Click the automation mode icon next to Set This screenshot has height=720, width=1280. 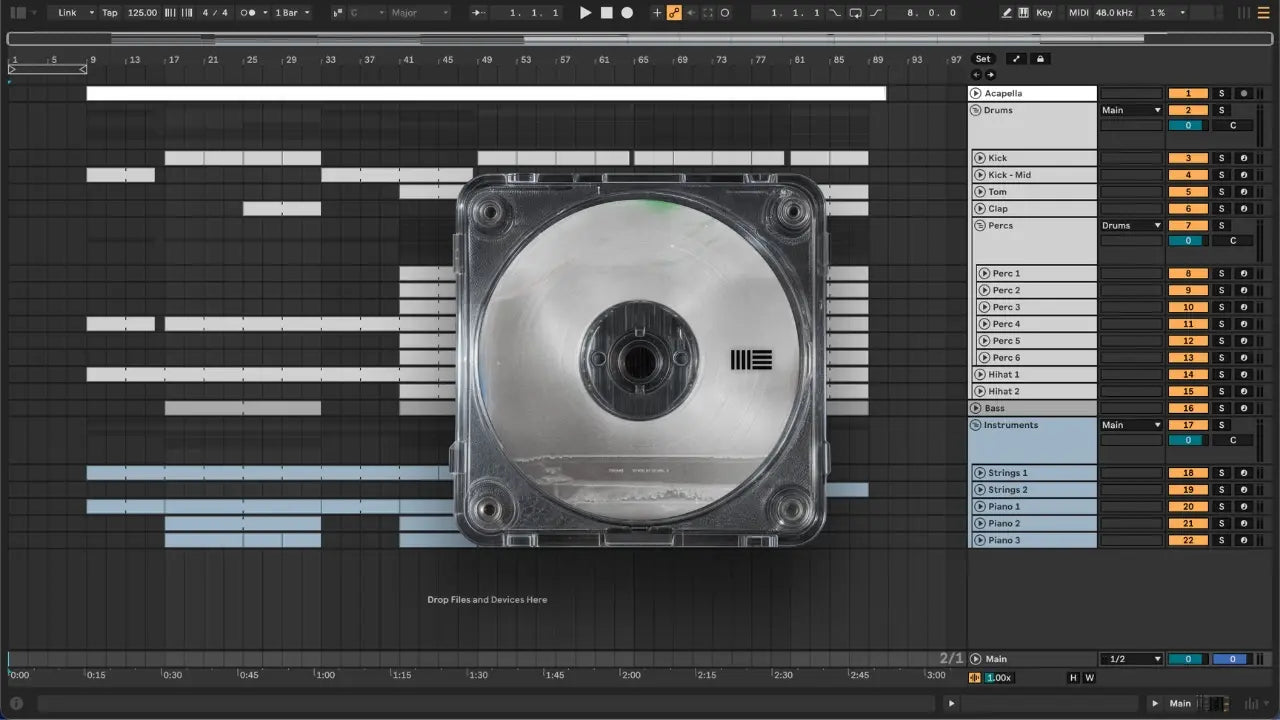click(1016, 59)
